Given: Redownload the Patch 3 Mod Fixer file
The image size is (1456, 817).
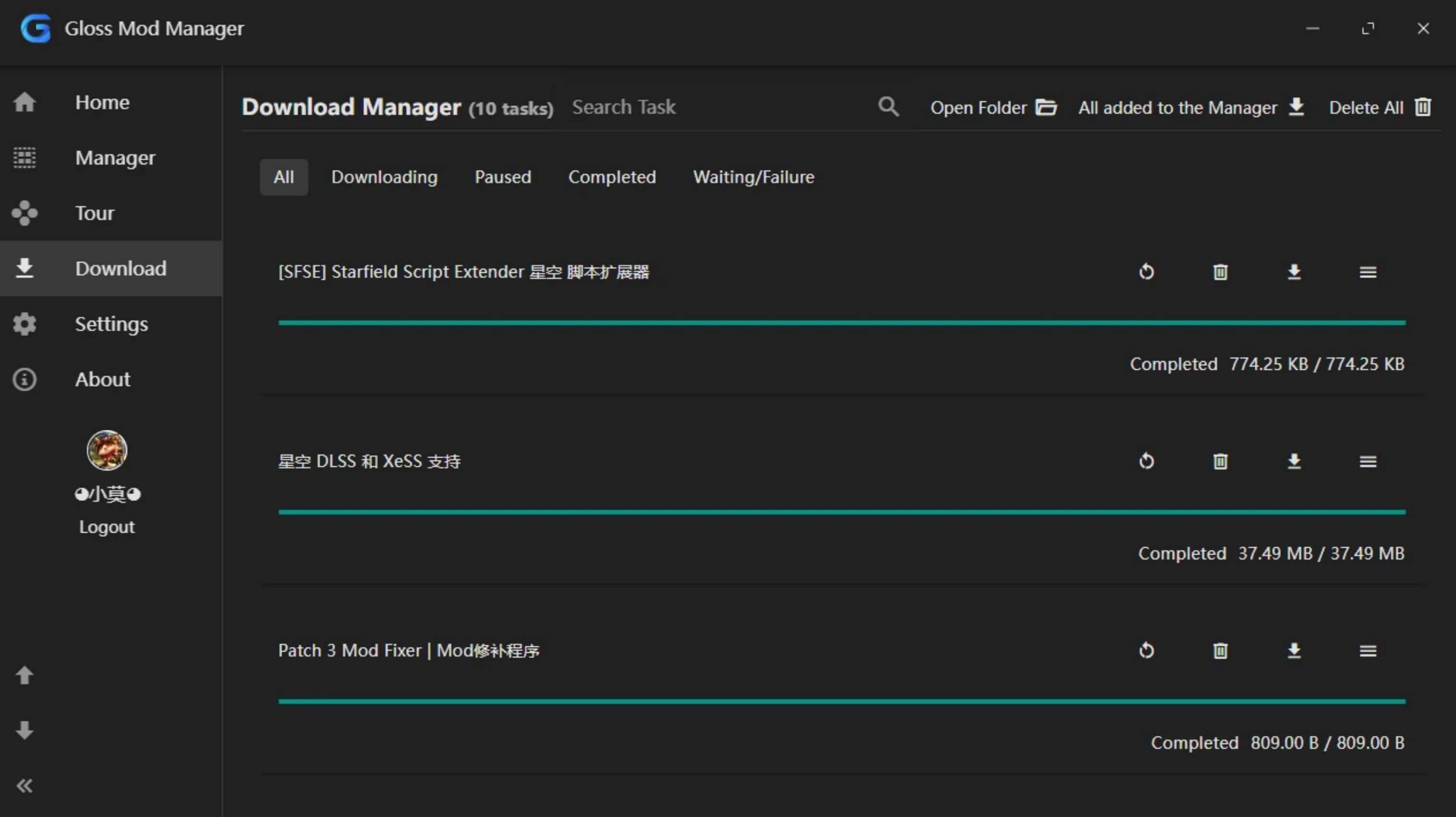Looking at the screenshot, I should pos(1294,651).
